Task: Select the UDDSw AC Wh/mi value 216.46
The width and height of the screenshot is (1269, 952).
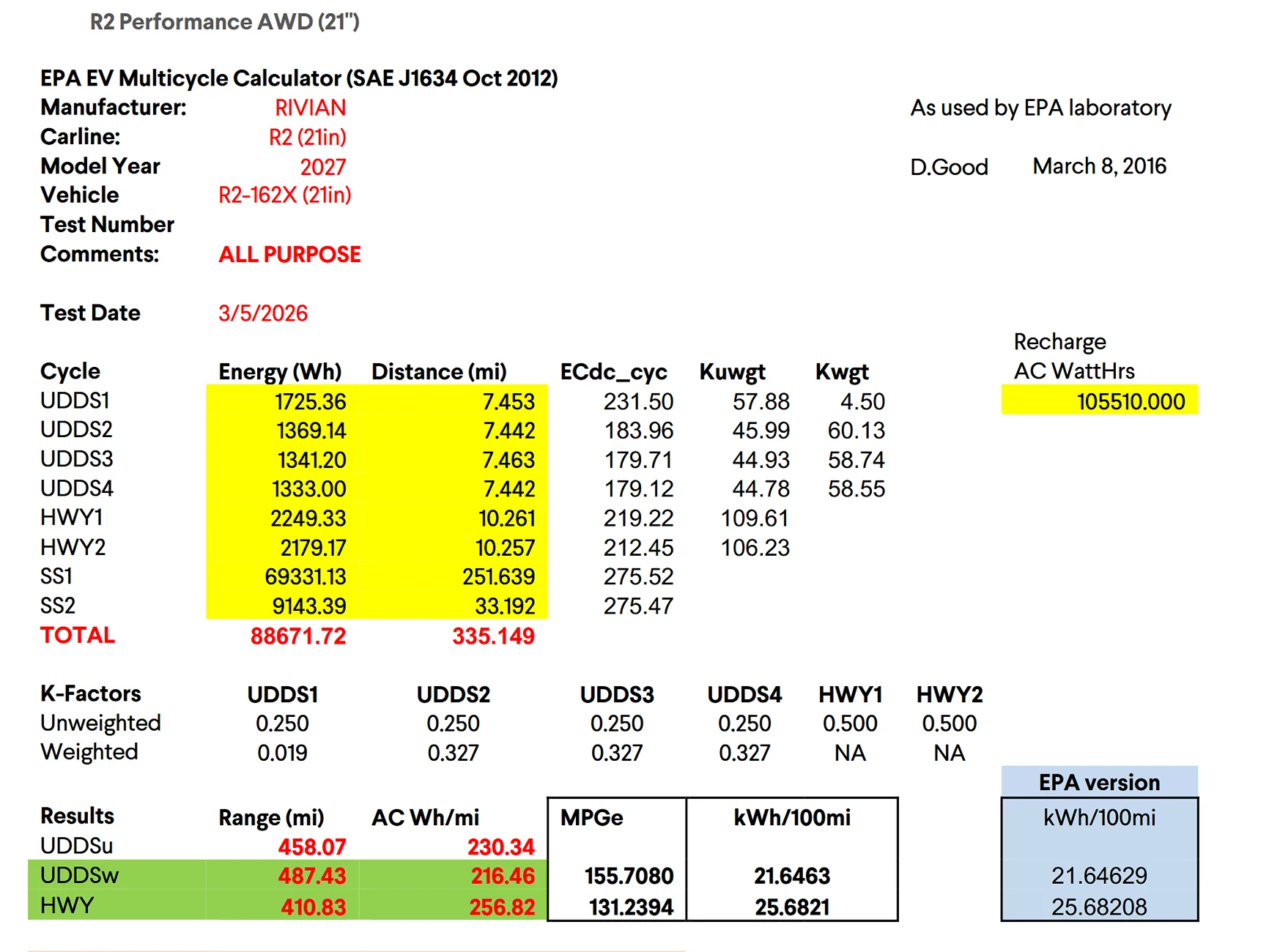Action: pyautogui.click(x=502, y=876)
